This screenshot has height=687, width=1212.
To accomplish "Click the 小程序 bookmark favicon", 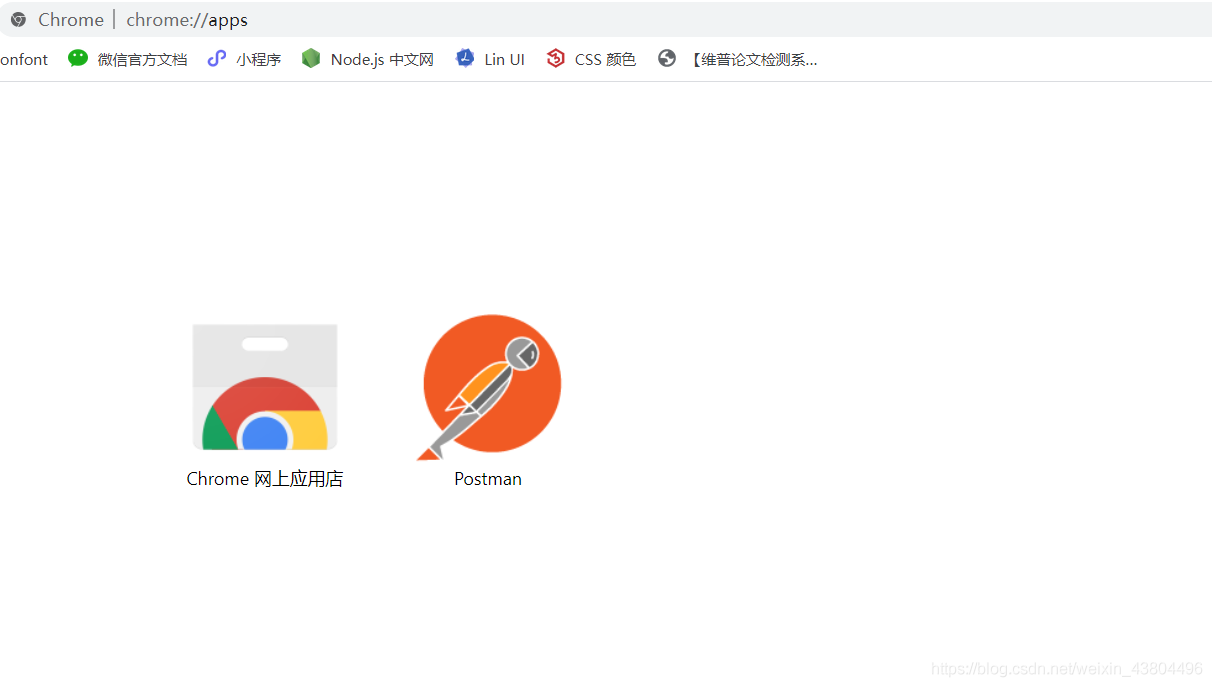I will [217, 58].
